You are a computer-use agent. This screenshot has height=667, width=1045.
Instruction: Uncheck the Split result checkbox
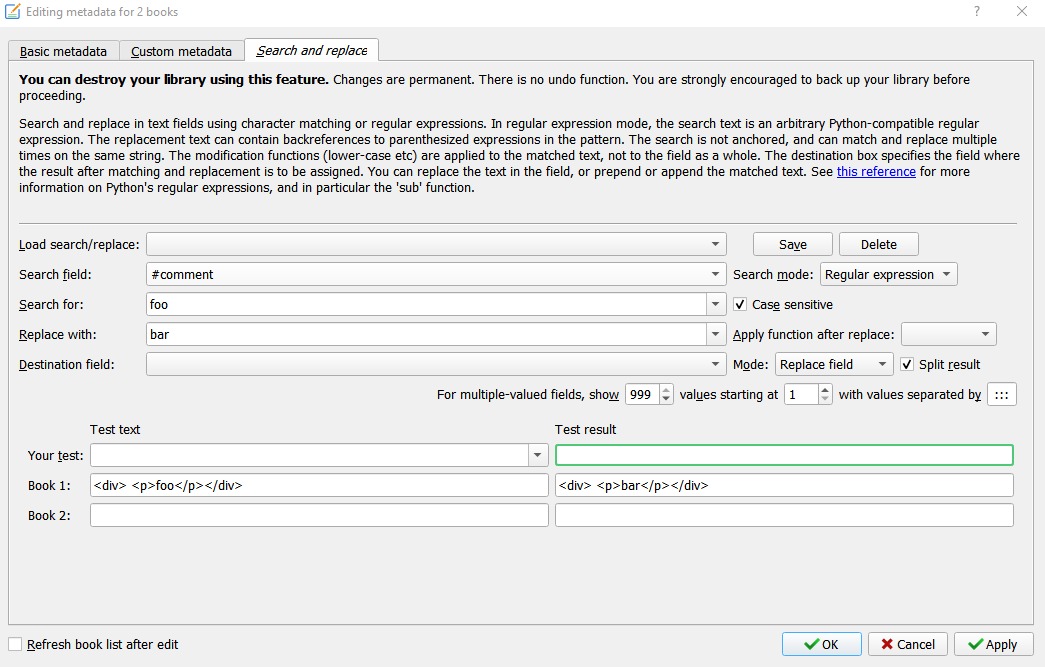pyautogui.click(x=908, y=364)
